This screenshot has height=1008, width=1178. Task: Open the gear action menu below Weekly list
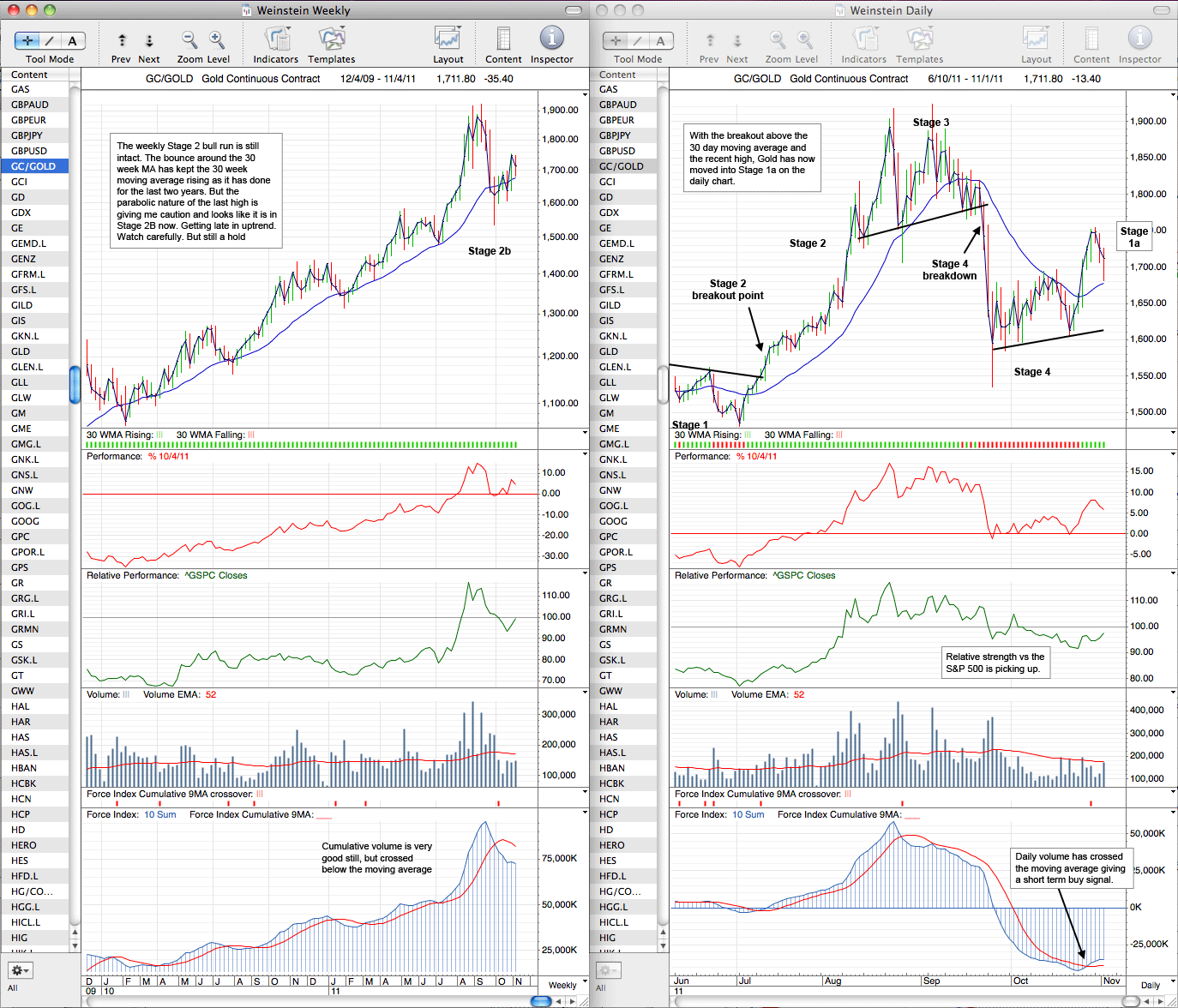coord(20,970)
